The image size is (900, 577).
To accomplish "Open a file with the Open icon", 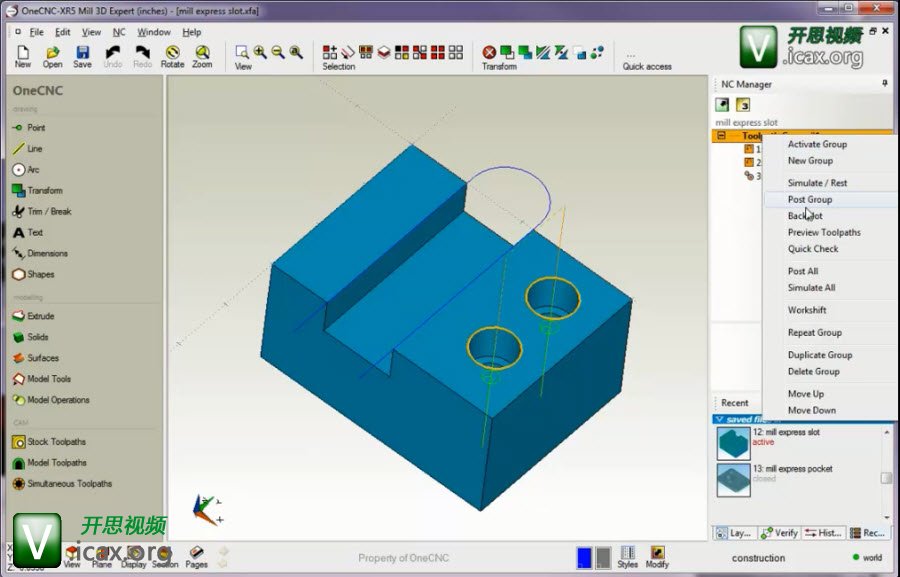I will point(52,56).
